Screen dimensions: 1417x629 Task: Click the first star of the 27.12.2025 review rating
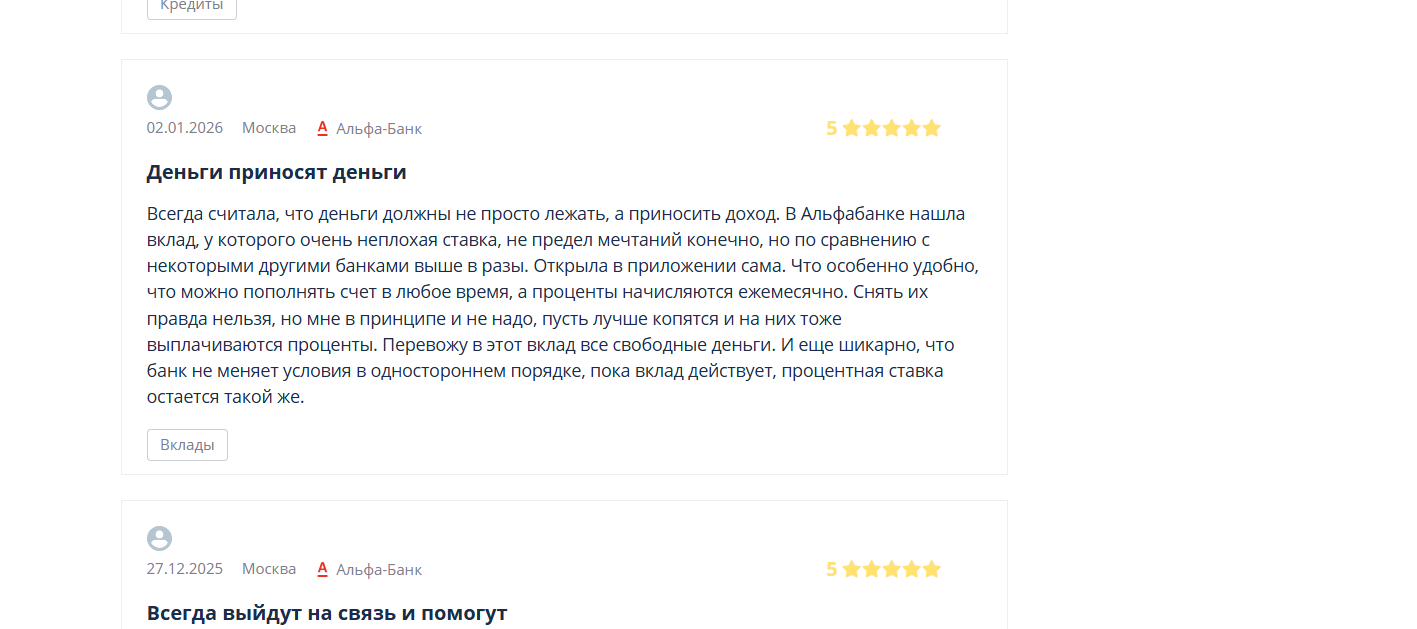[x=852, y=569]
